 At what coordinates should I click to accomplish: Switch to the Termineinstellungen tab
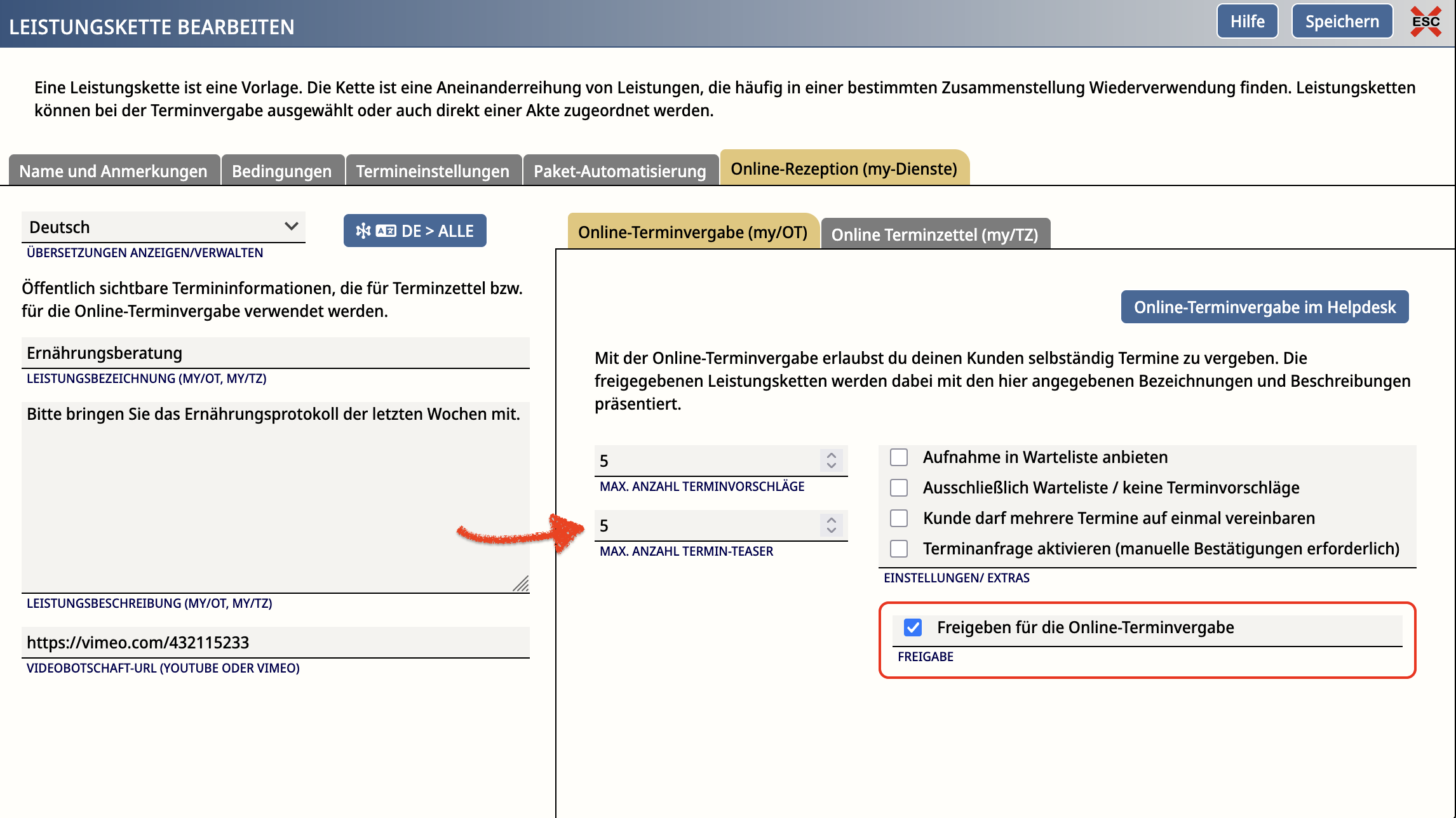433,171
